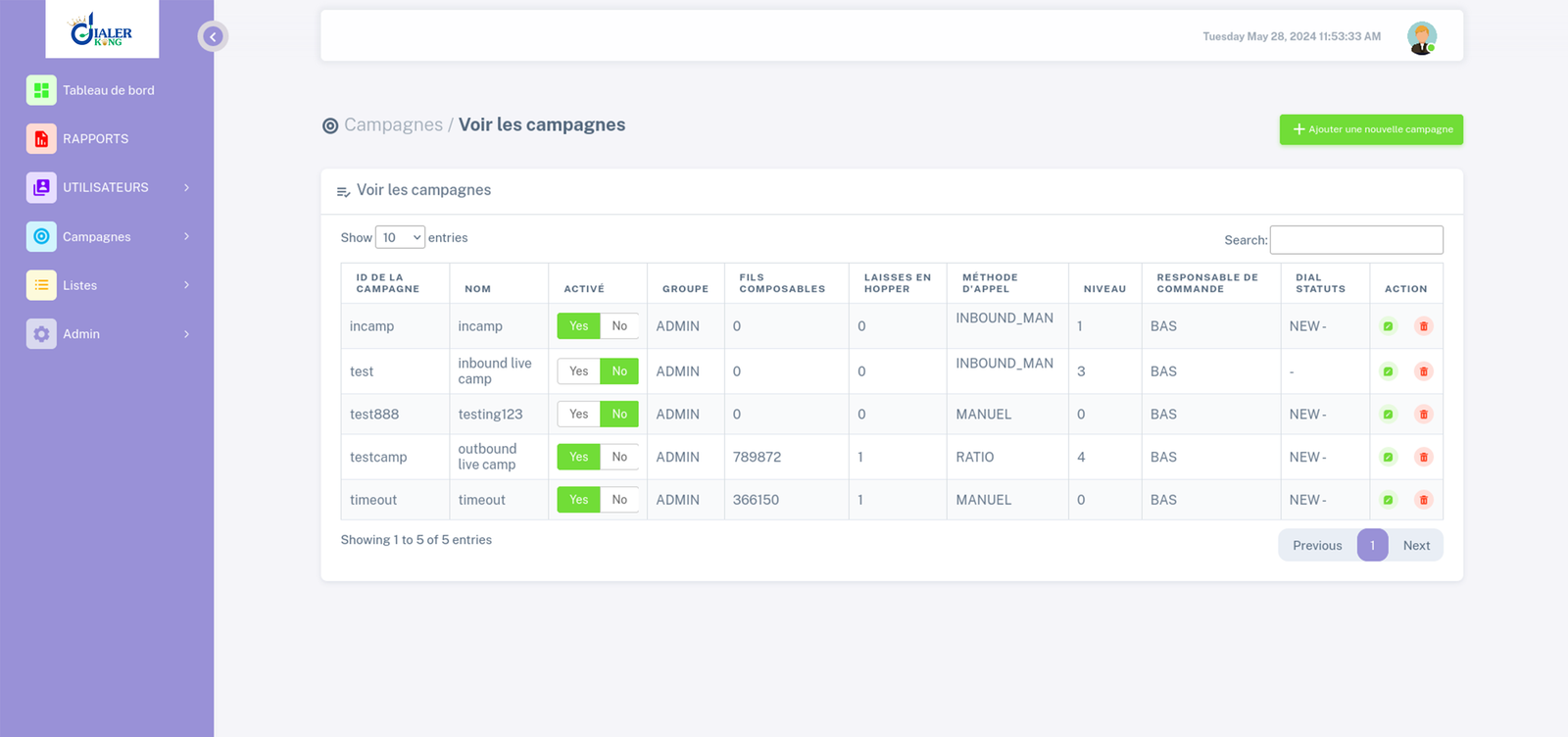Open the user avatar profile menu
The height and width of the screenshot is (737, 1568).
[1422, 37]
